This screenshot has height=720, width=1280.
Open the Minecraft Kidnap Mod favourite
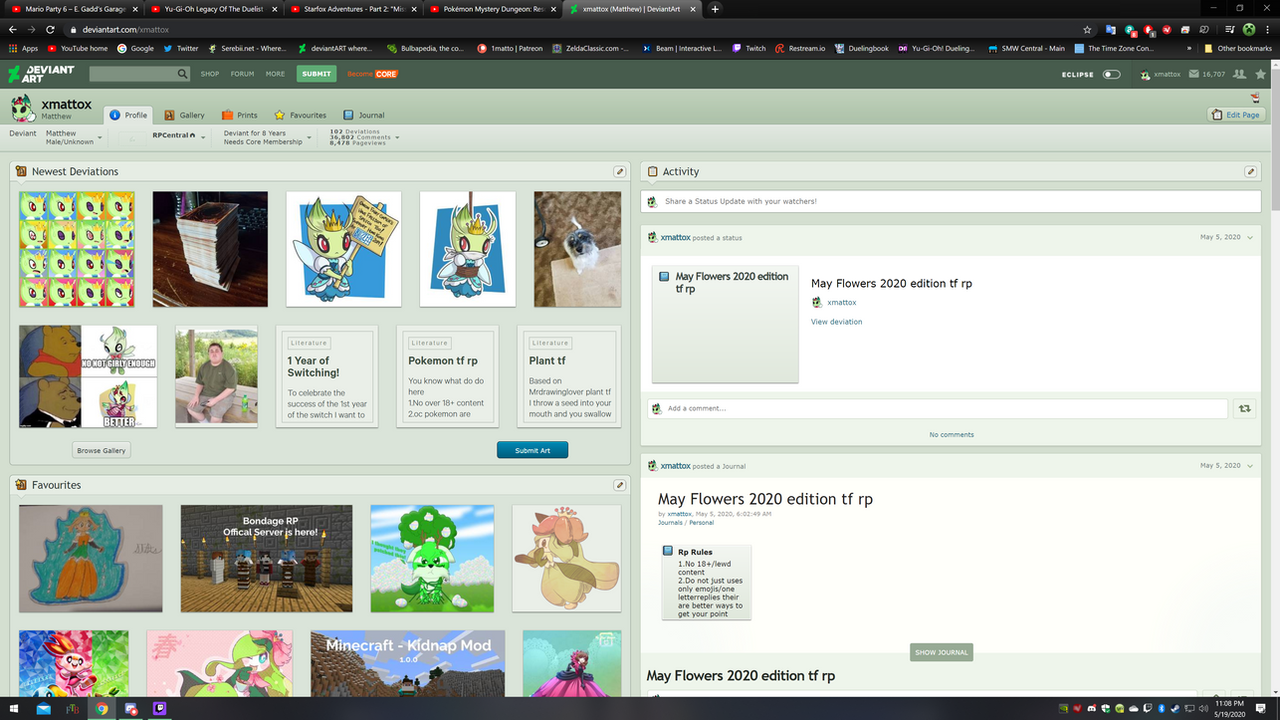408,663
